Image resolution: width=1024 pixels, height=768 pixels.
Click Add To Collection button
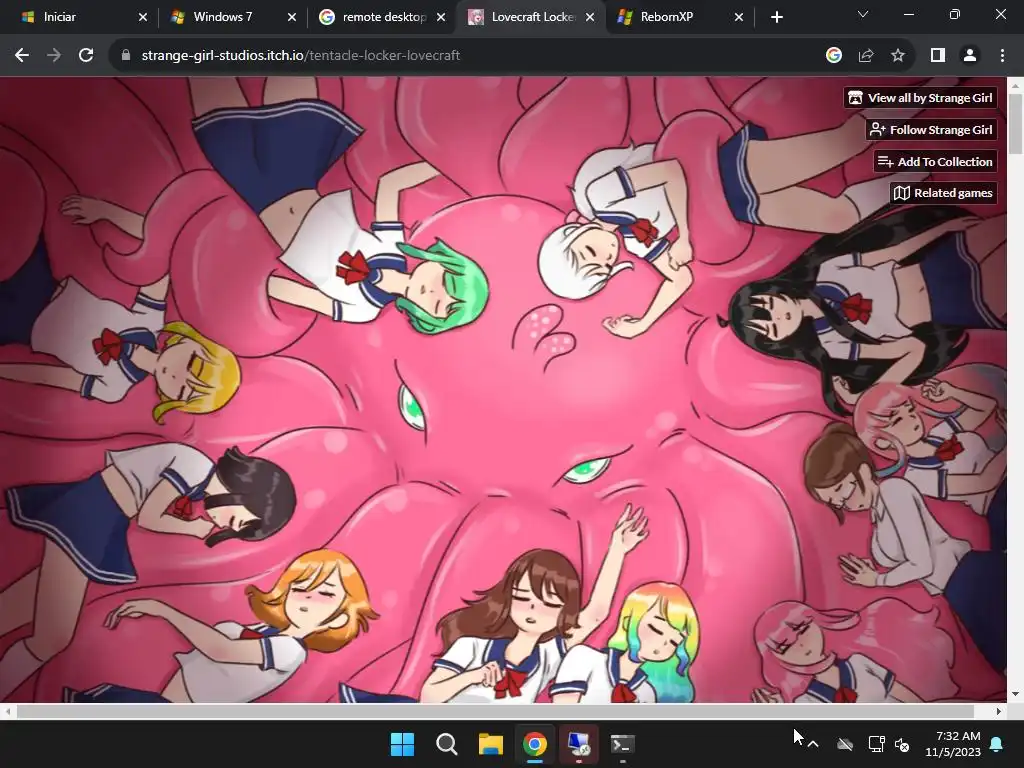click(935, 161)
